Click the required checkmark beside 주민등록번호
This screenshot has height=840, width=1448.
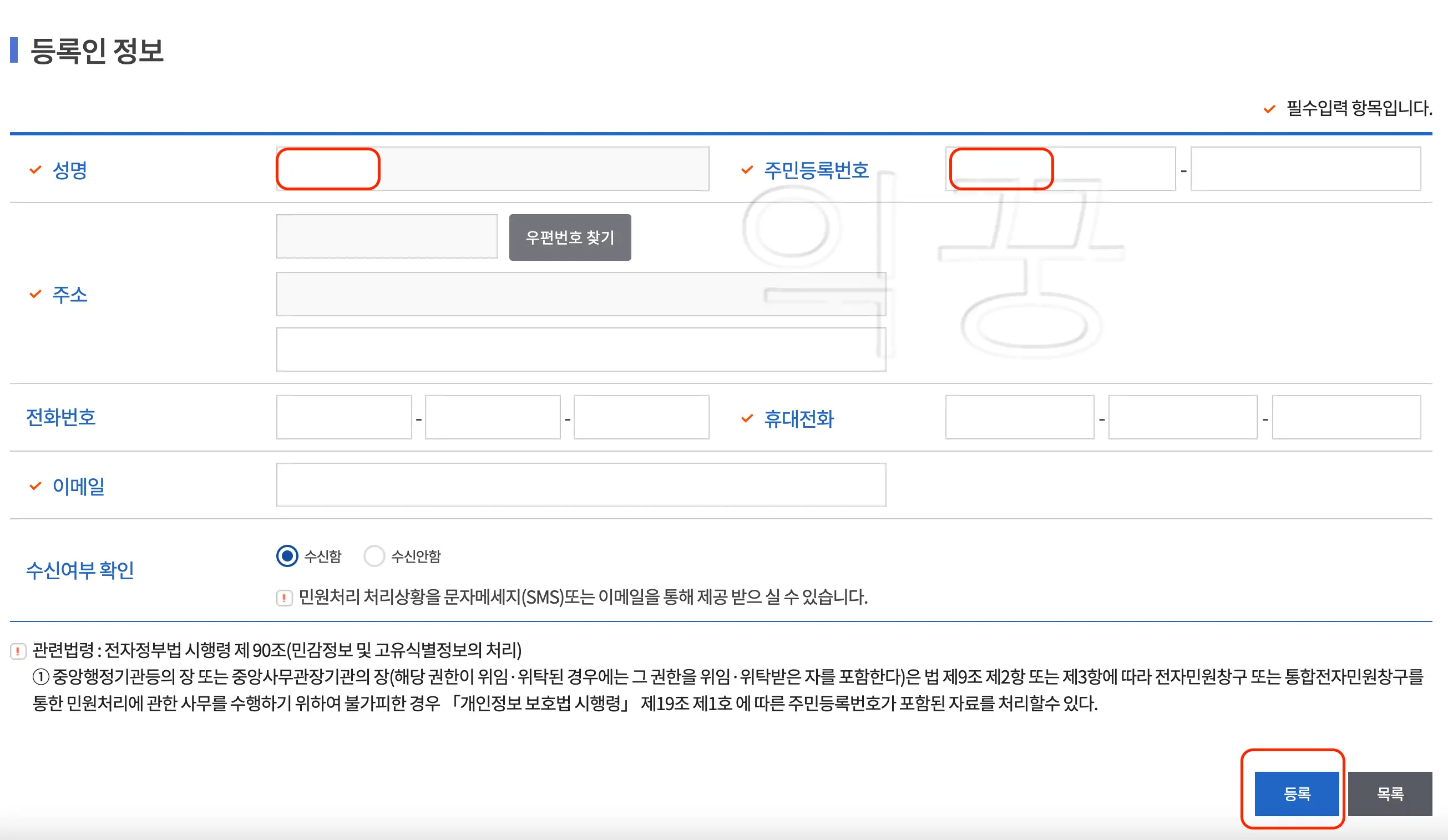pos(746,169)
